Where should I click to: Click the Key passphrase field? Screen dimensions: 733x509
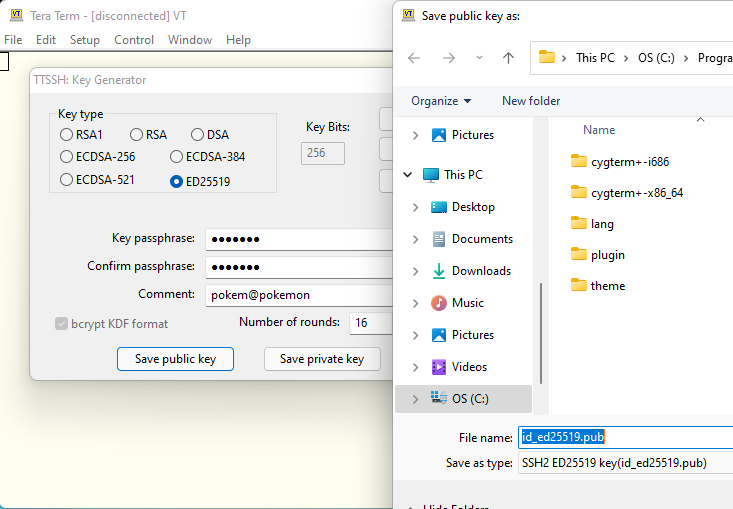(299, 239)
